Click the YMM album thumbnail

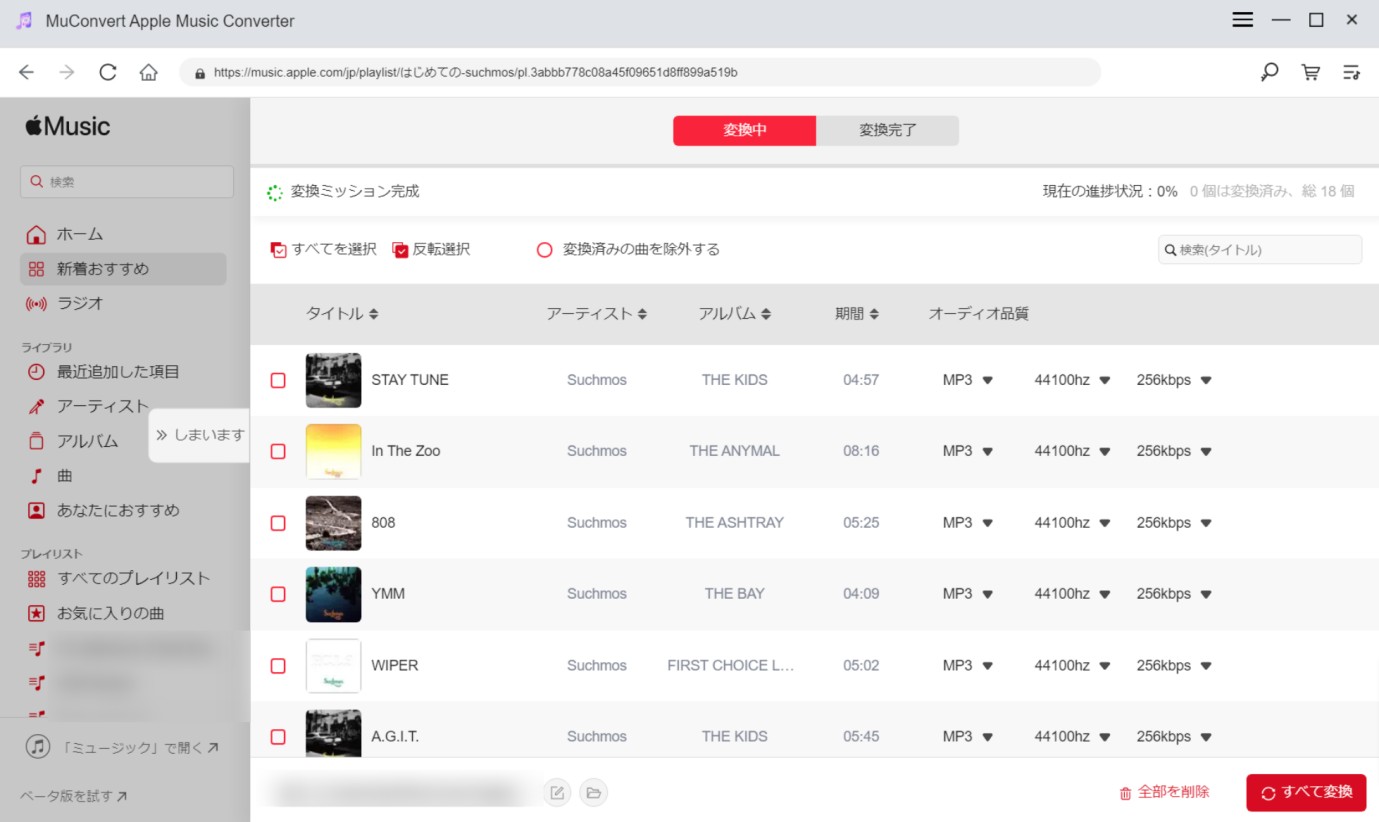click(333, 594)
